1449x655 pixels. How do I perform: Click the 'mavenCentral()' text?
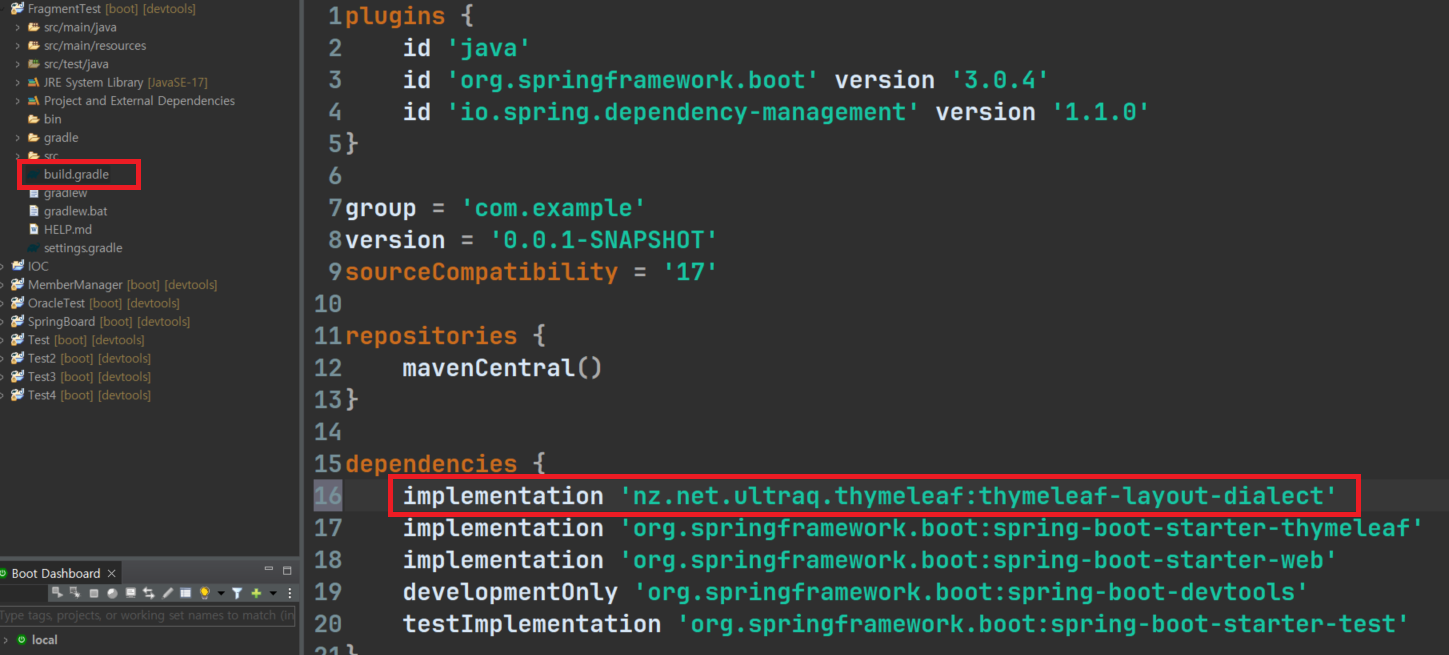(502, 368)
